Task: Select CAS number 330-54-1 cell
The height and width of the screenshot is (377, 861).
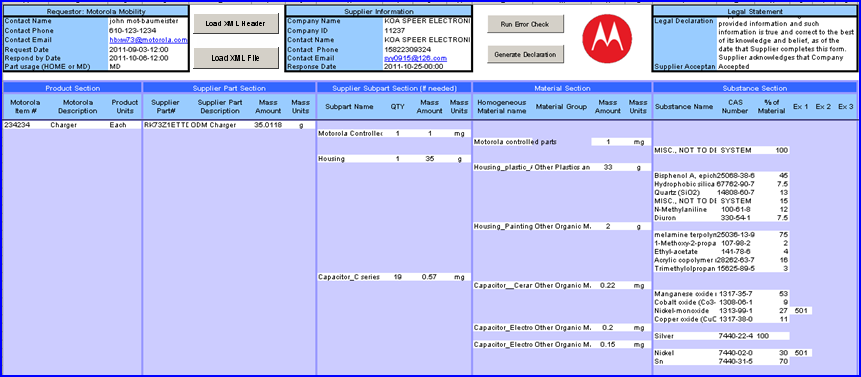Action: 736,218
